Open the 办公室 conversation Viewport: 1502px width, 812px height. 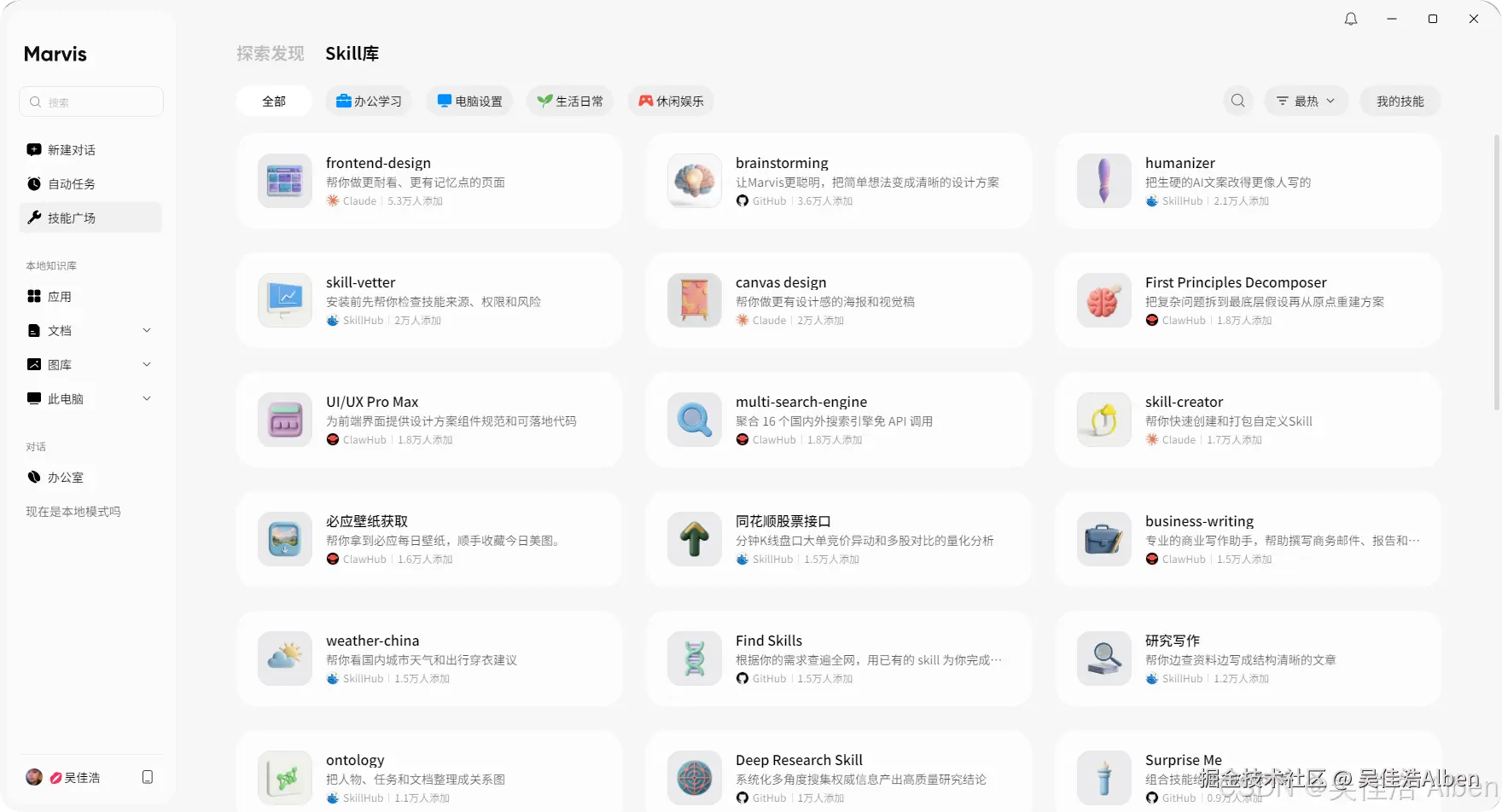click(90, 477)
